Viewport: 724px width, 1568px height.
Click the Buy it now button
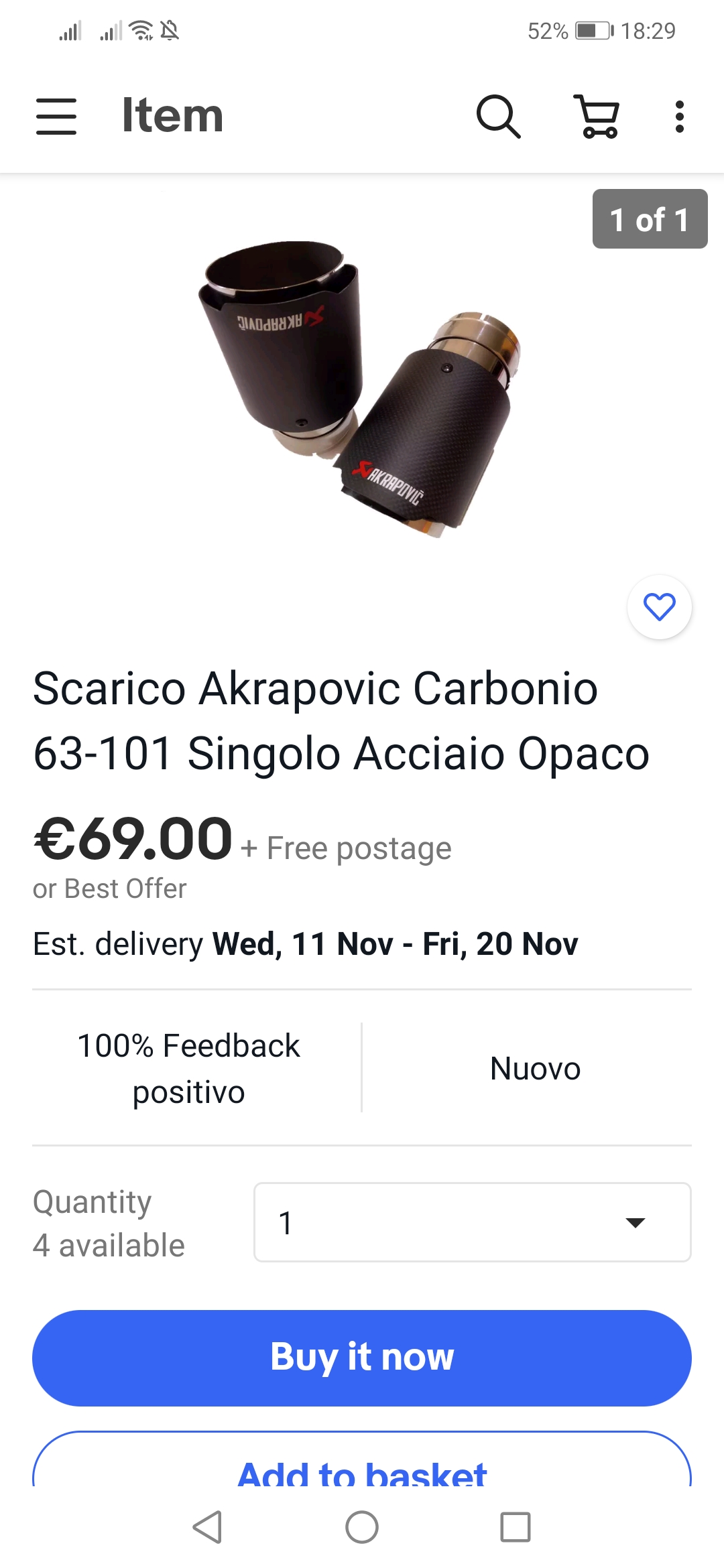coord(362,1358)
